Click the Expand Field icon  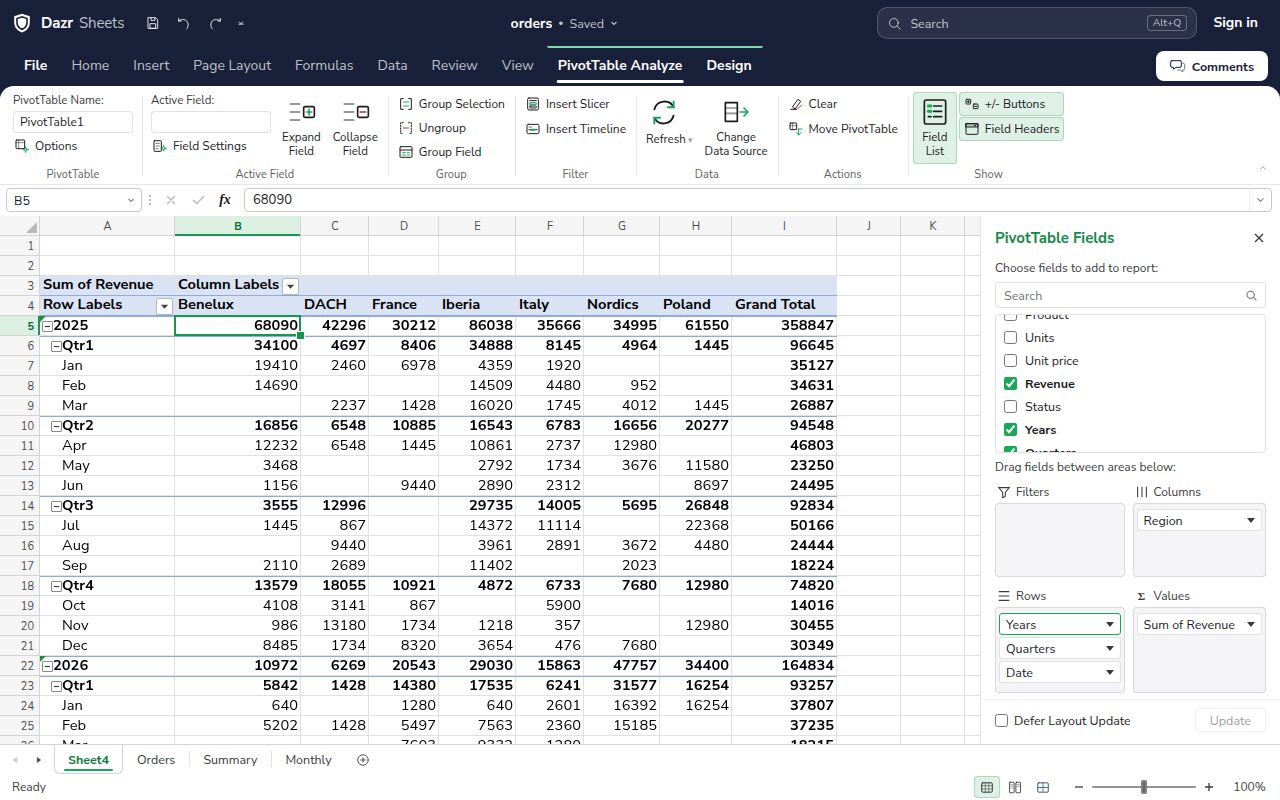click(x=301, y=112)
